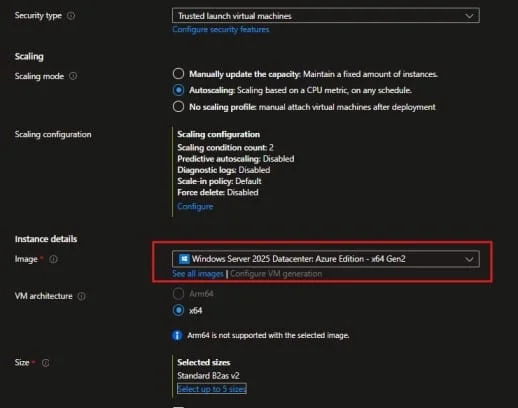
Task: Click the Scaling condition count: 2 text
Action: [225, 147]
